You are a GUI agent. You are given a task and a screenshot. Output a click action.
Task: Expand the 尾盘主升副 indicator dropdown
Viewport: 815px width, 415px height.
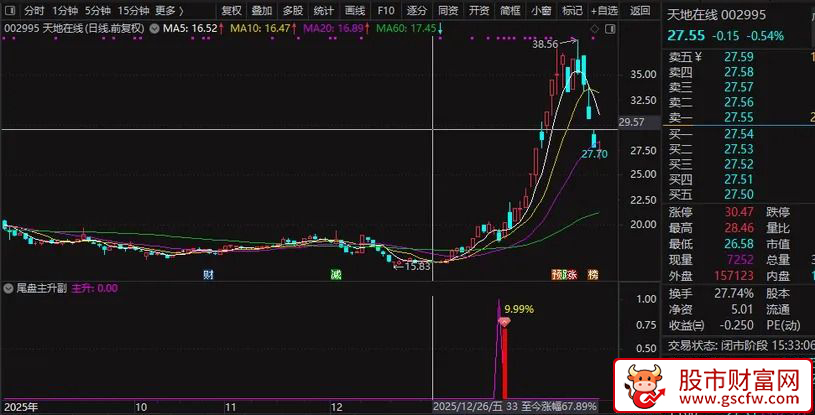(8, 288)
